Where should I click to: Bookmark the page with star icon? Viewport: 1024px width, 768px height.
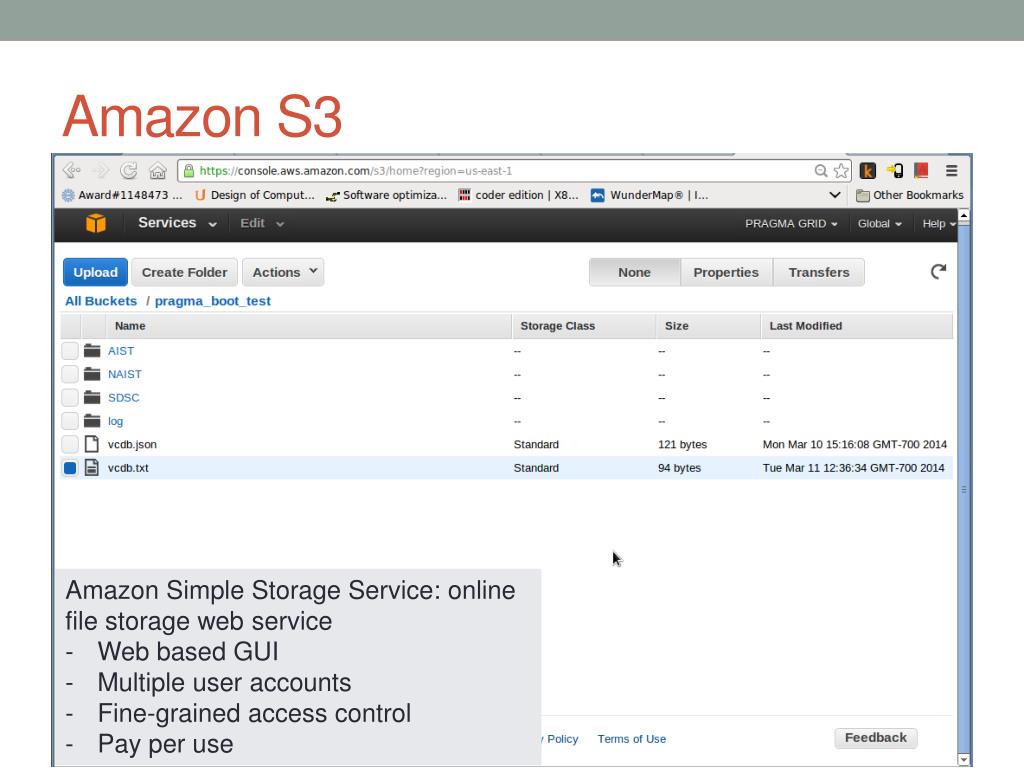841,170
